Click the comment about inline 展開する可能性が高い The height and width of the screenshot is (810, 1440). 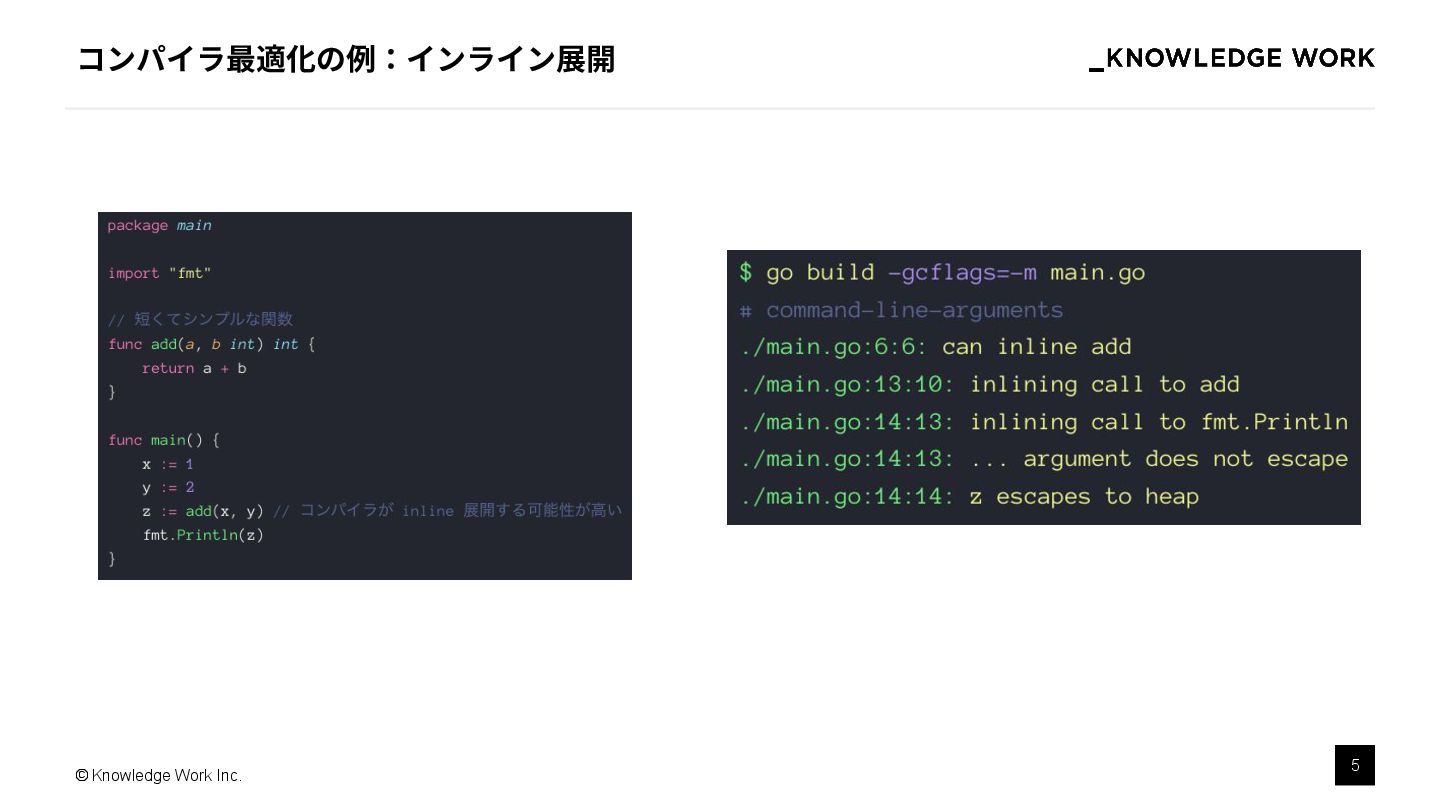pos(448,511)
